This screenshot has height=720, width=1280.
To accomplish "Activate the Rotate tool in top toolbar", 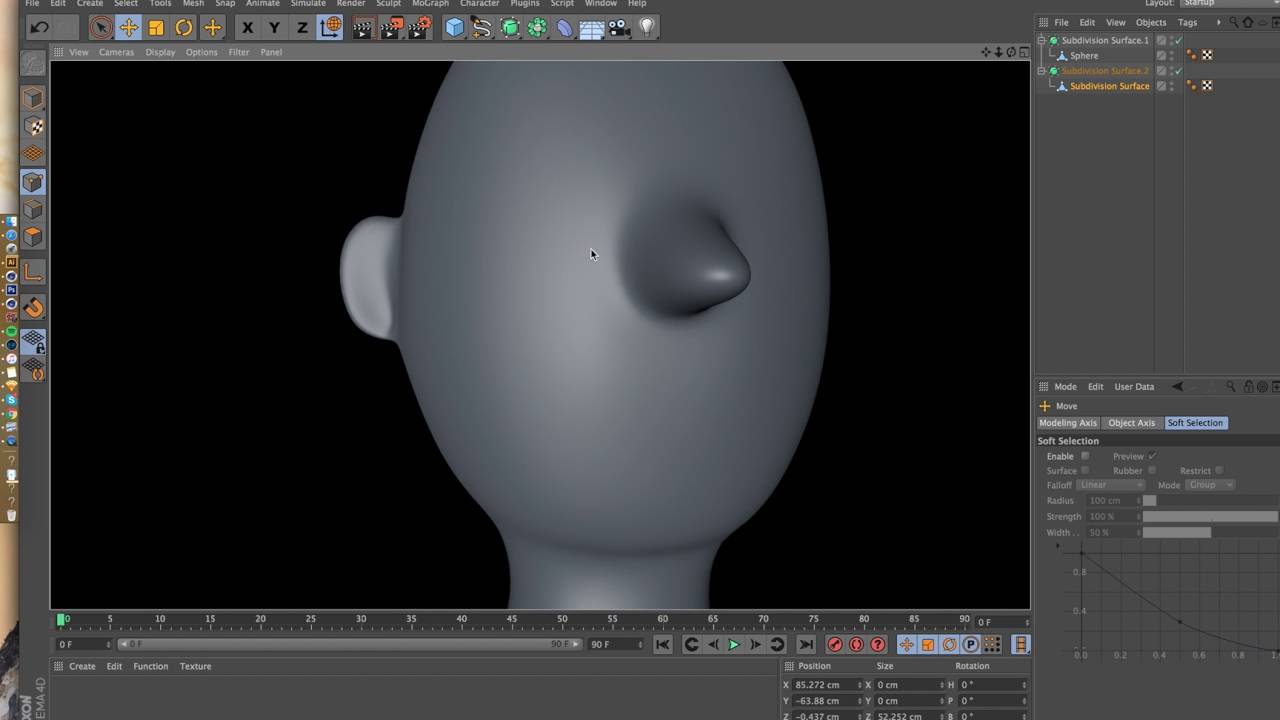I will click(184, 28).
